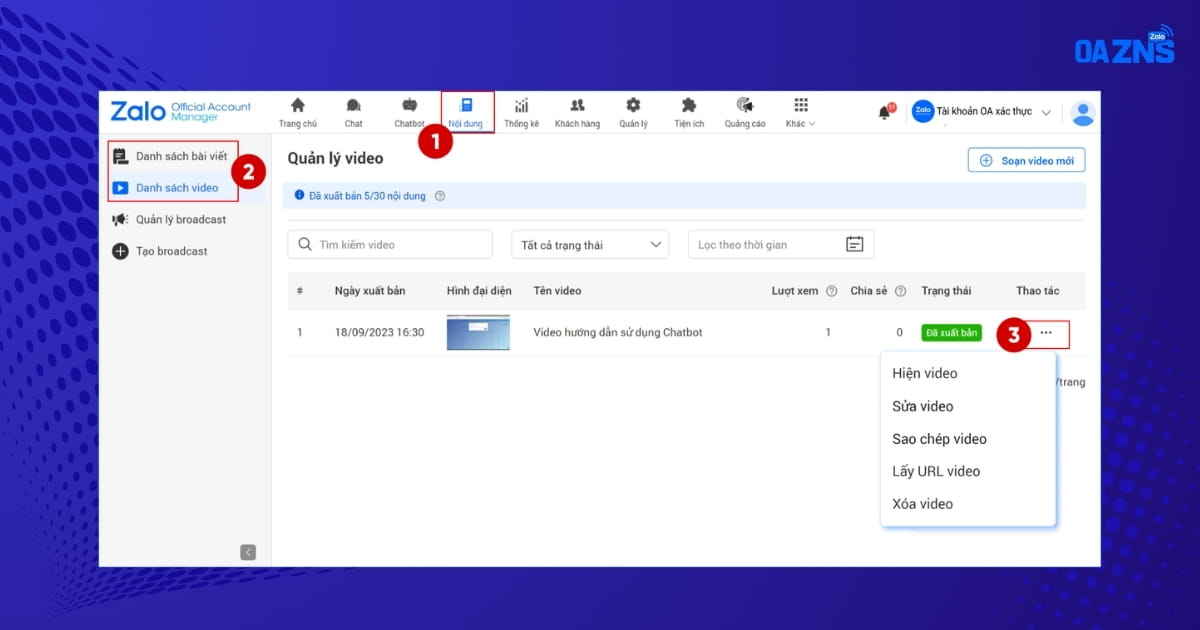Open Danh sách video in sidebar
The image size is (1200, 630).
point(166,188)
